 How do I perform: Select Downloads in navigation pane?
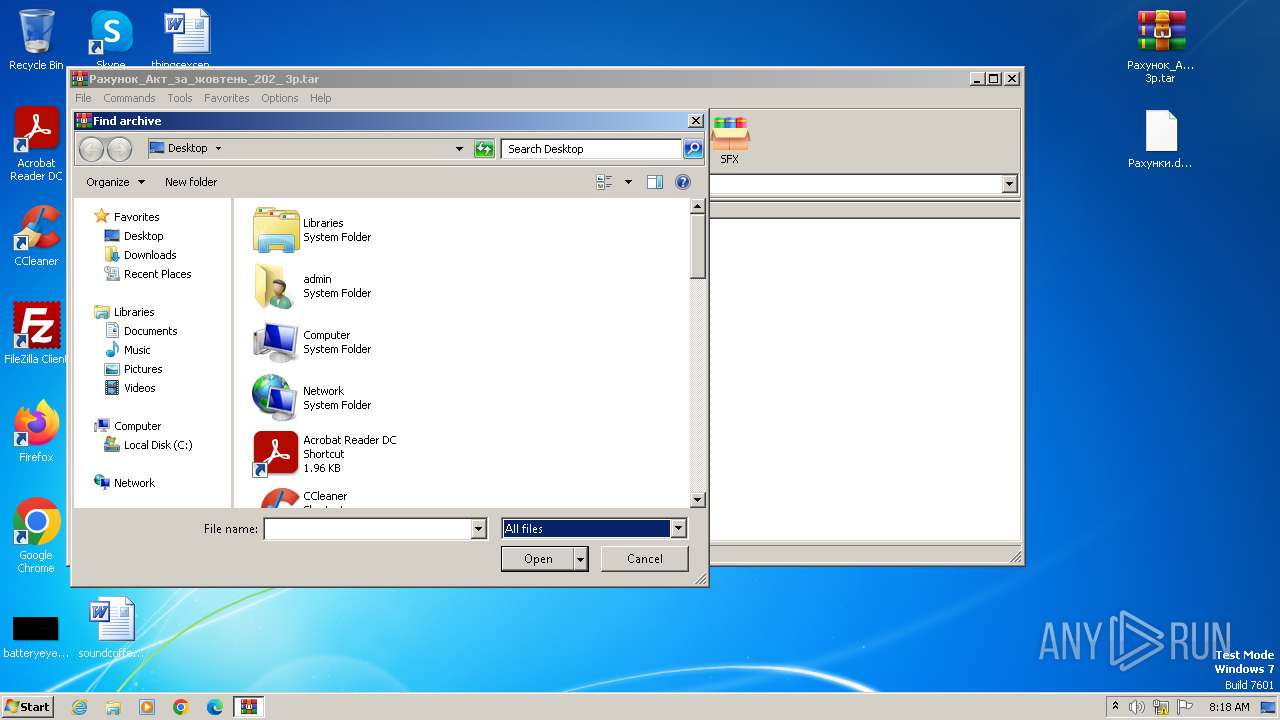pyautogui.click(x=140, y=255)
